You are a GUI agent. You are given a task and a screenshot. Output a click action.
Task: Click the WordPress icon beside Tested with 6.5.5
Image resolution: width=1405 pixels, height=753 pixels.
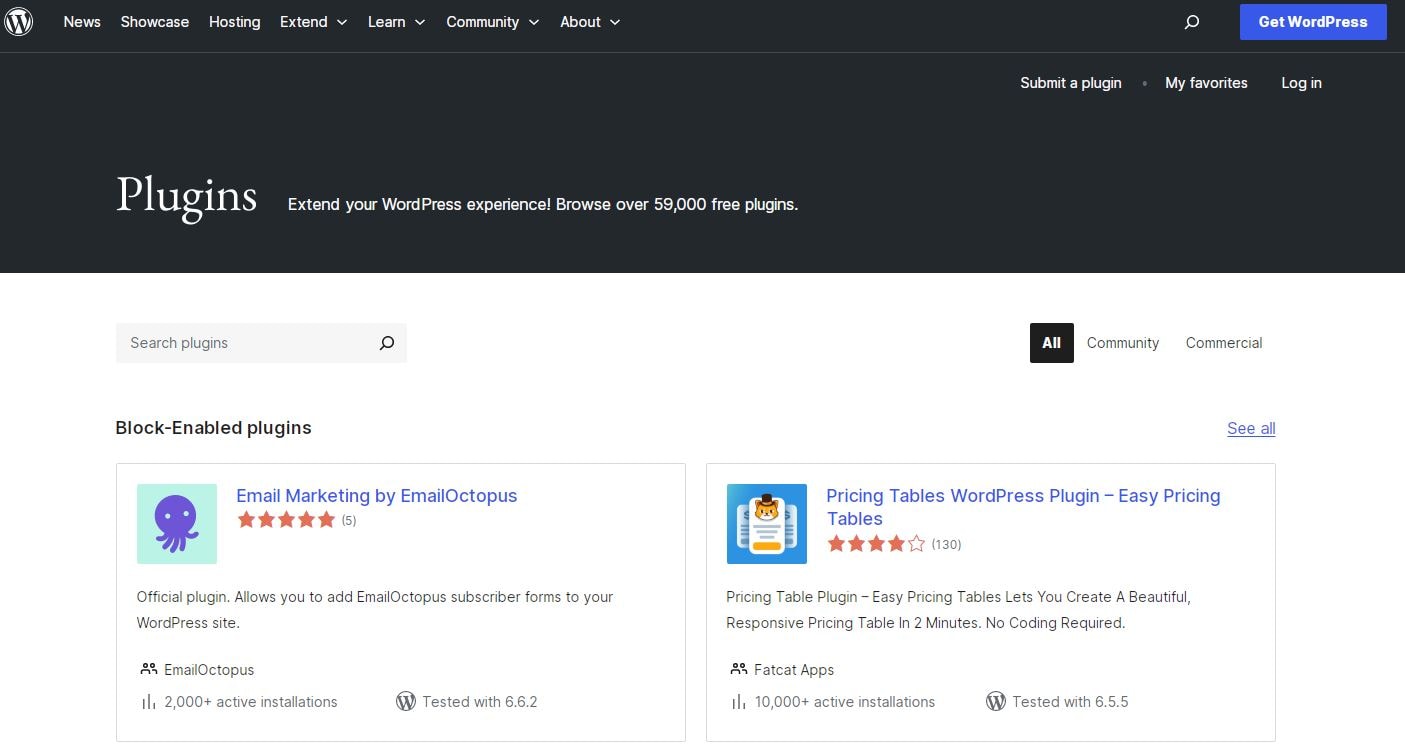996,701
